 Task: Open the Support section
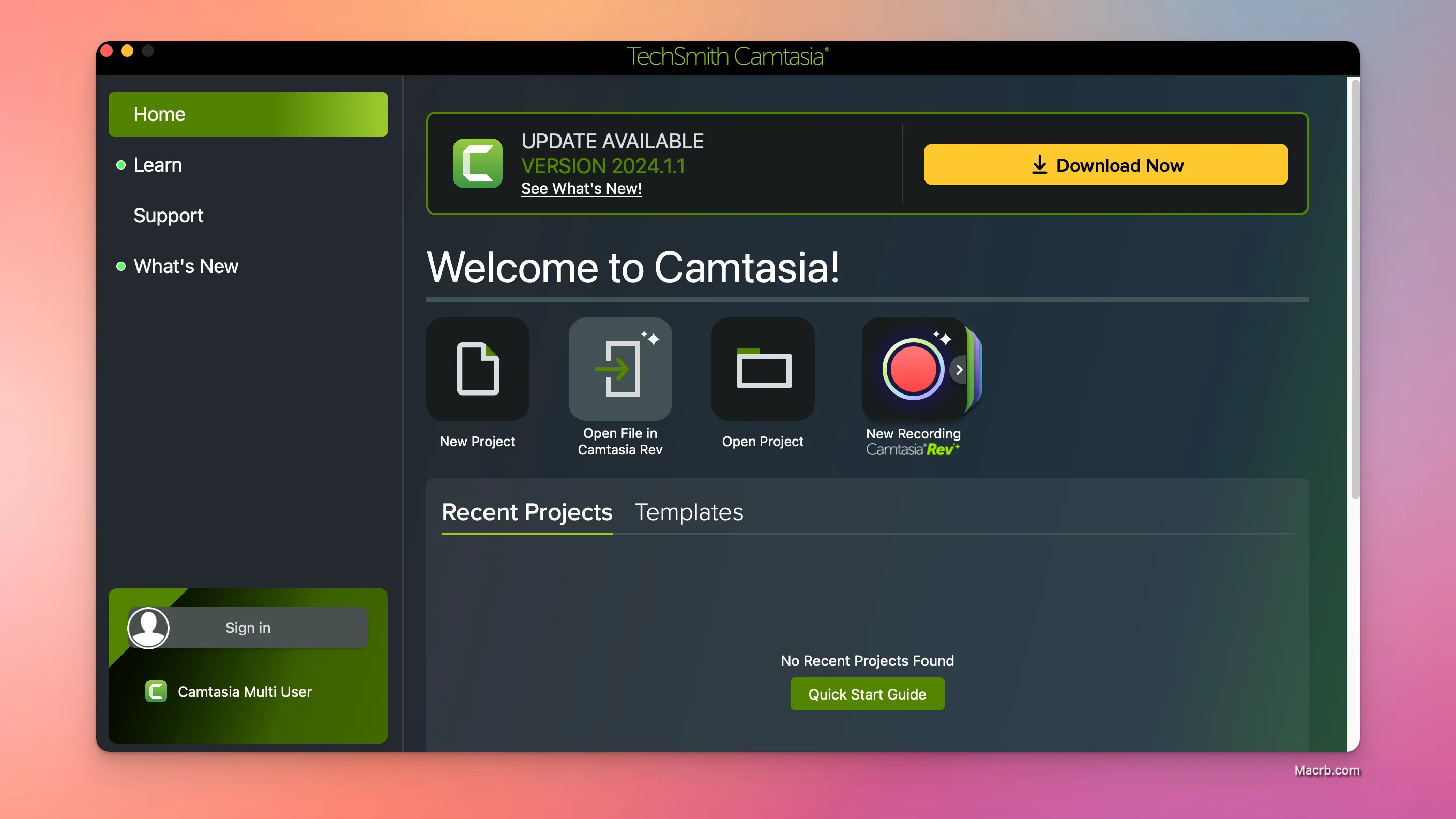point(168,215)
